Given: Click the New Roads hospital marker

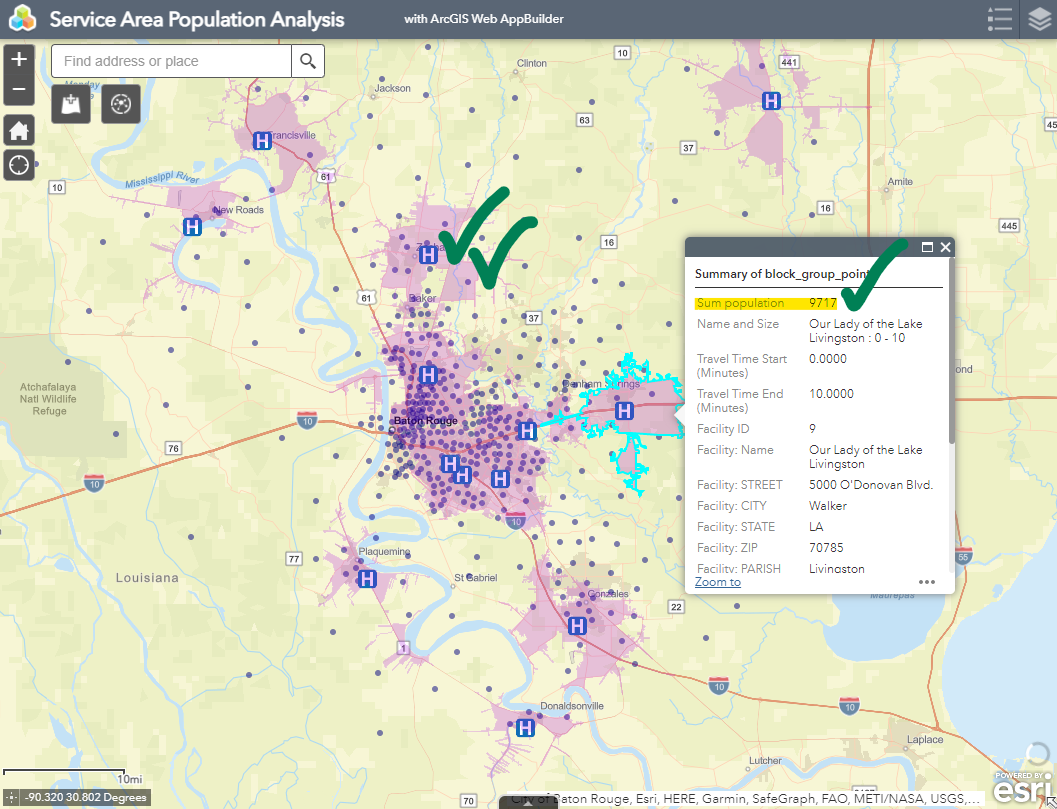Looking at the screenshot, I should [x=193, y=227].
